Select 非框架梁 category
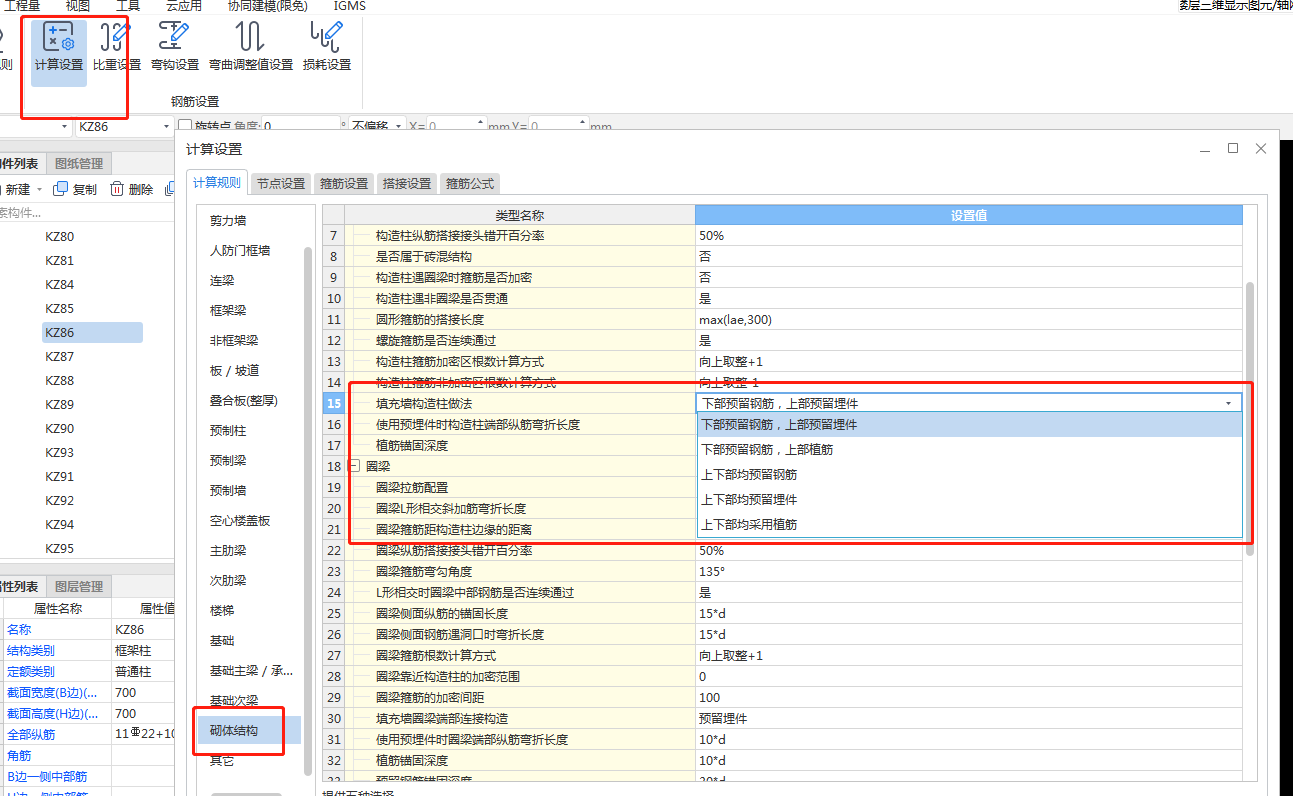The image size is (1293, 796). click(234, 341)
